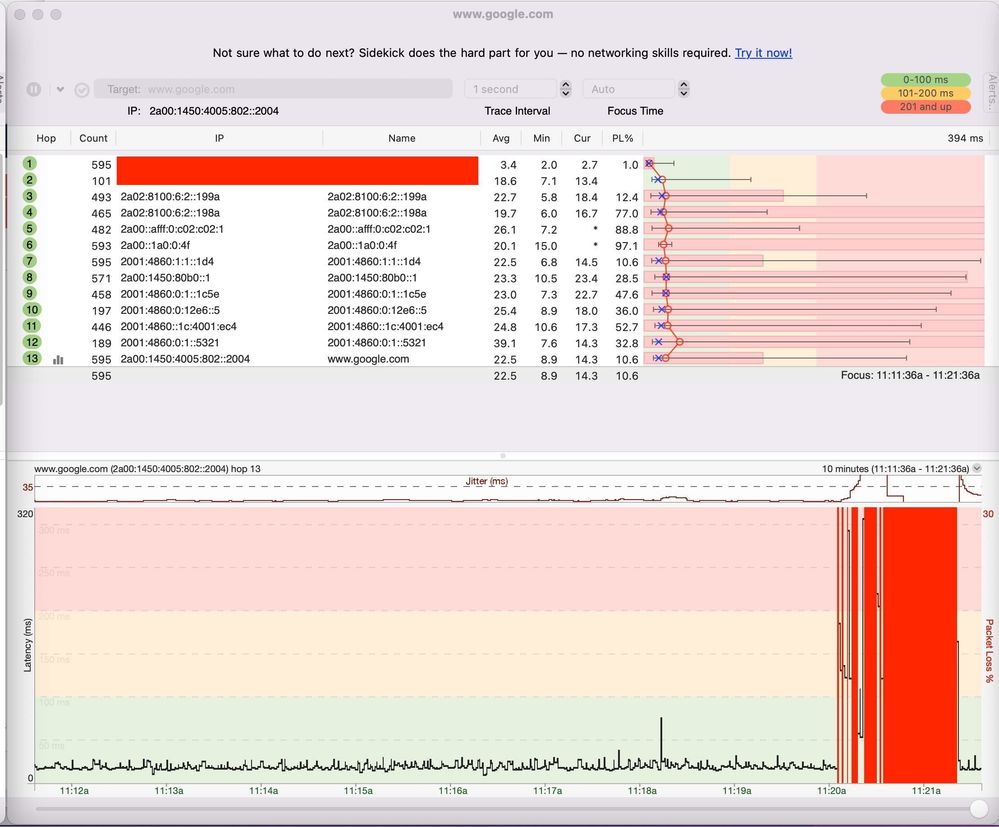Image resolution: width=999 pixels, height=827 pixels.
Task: Toggle the timeline graph icon on hop 13
Action: (x=58, y=359)
